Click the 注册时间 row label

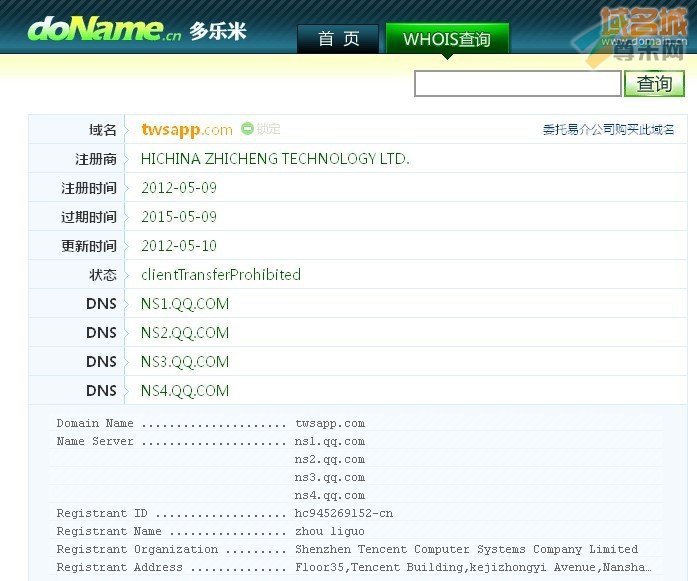pyautogui.click(x=89, y=188)
